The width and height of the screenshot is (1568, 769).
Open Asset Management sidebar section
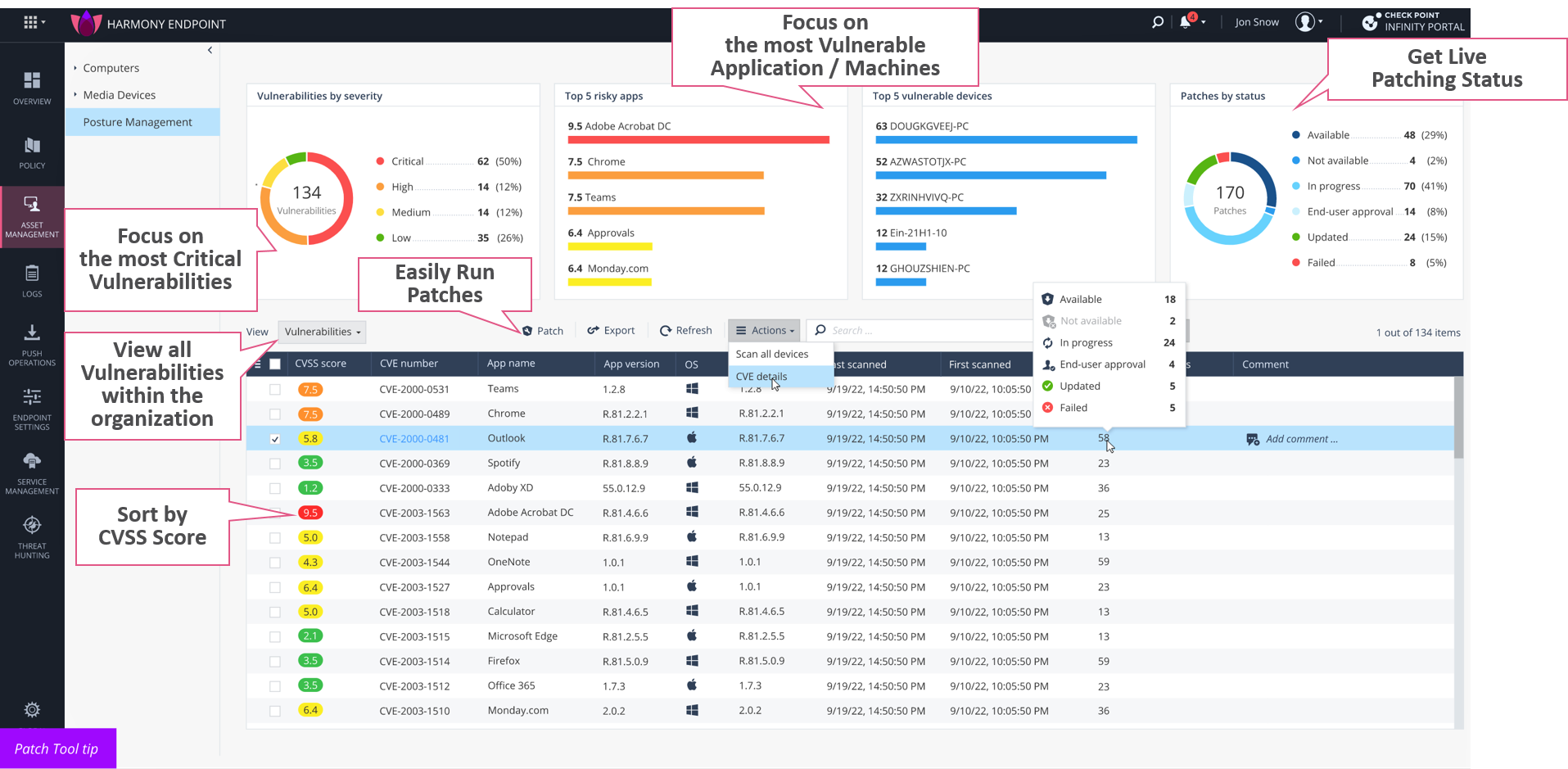point(32,218)
